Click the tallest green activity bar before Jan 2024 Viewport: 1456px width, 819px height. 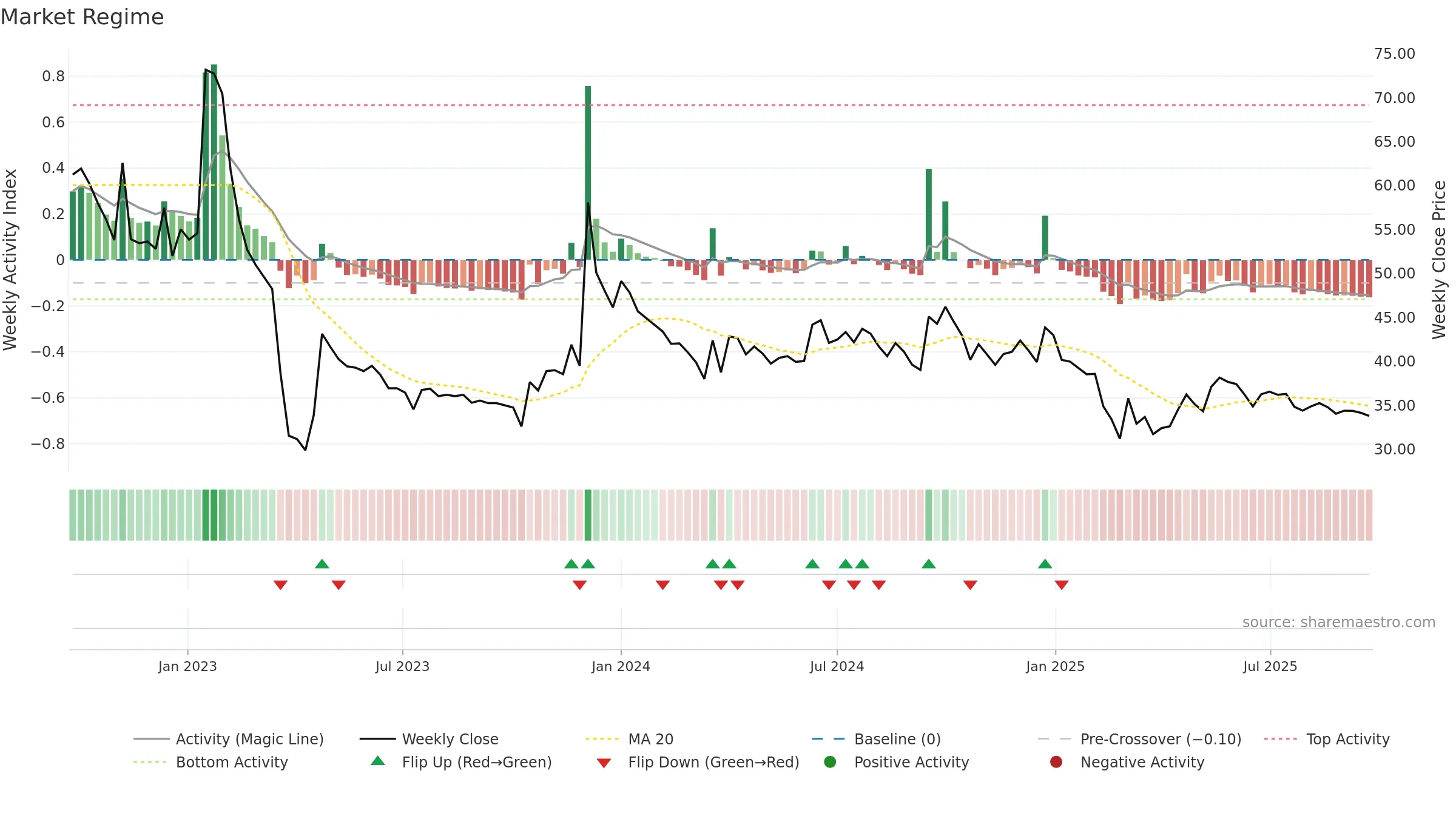[x=214, y=162]
